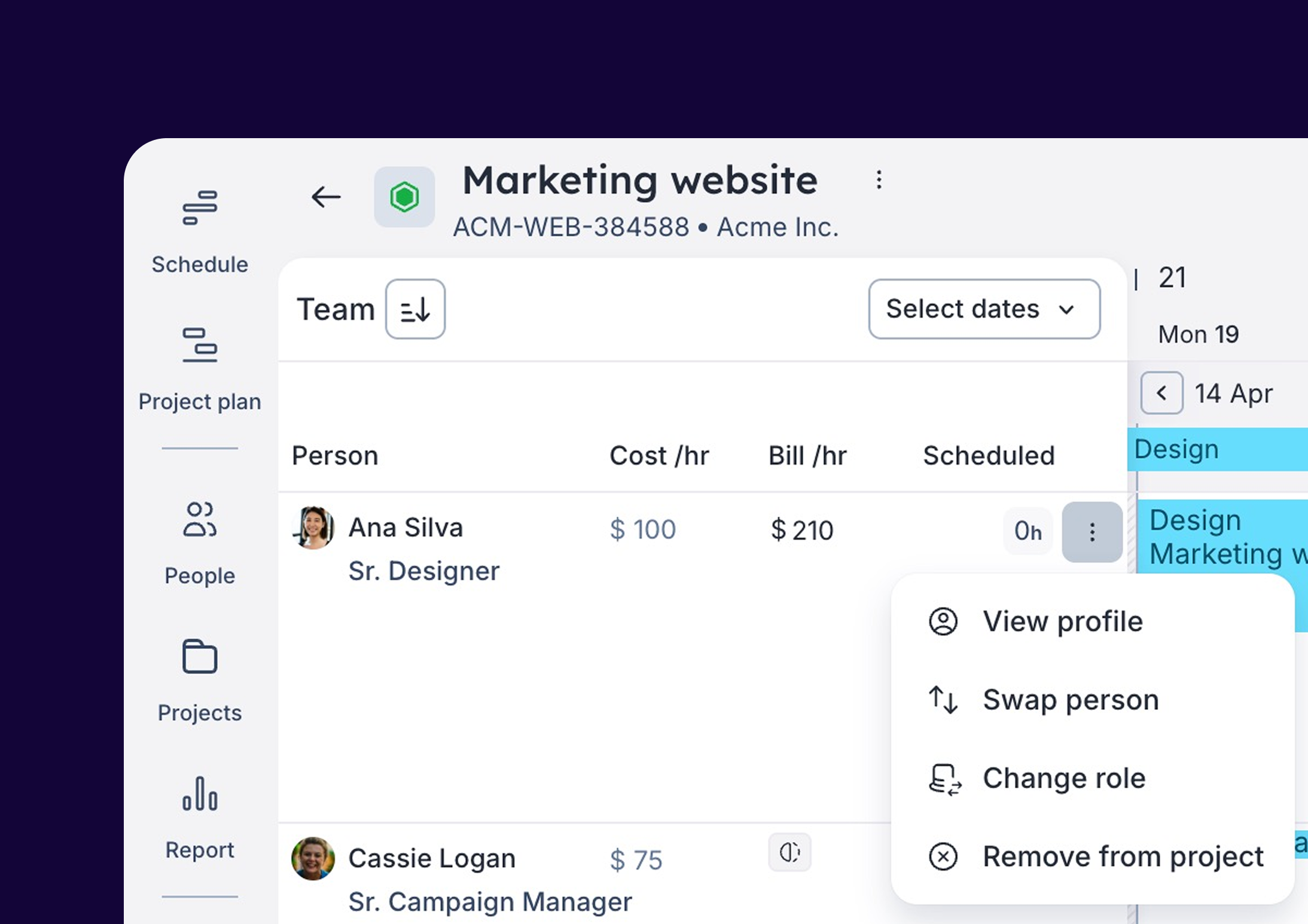Go back using the arrow next to Marketing website
Screen dimensions: 1308x924
tap(325, 197)
